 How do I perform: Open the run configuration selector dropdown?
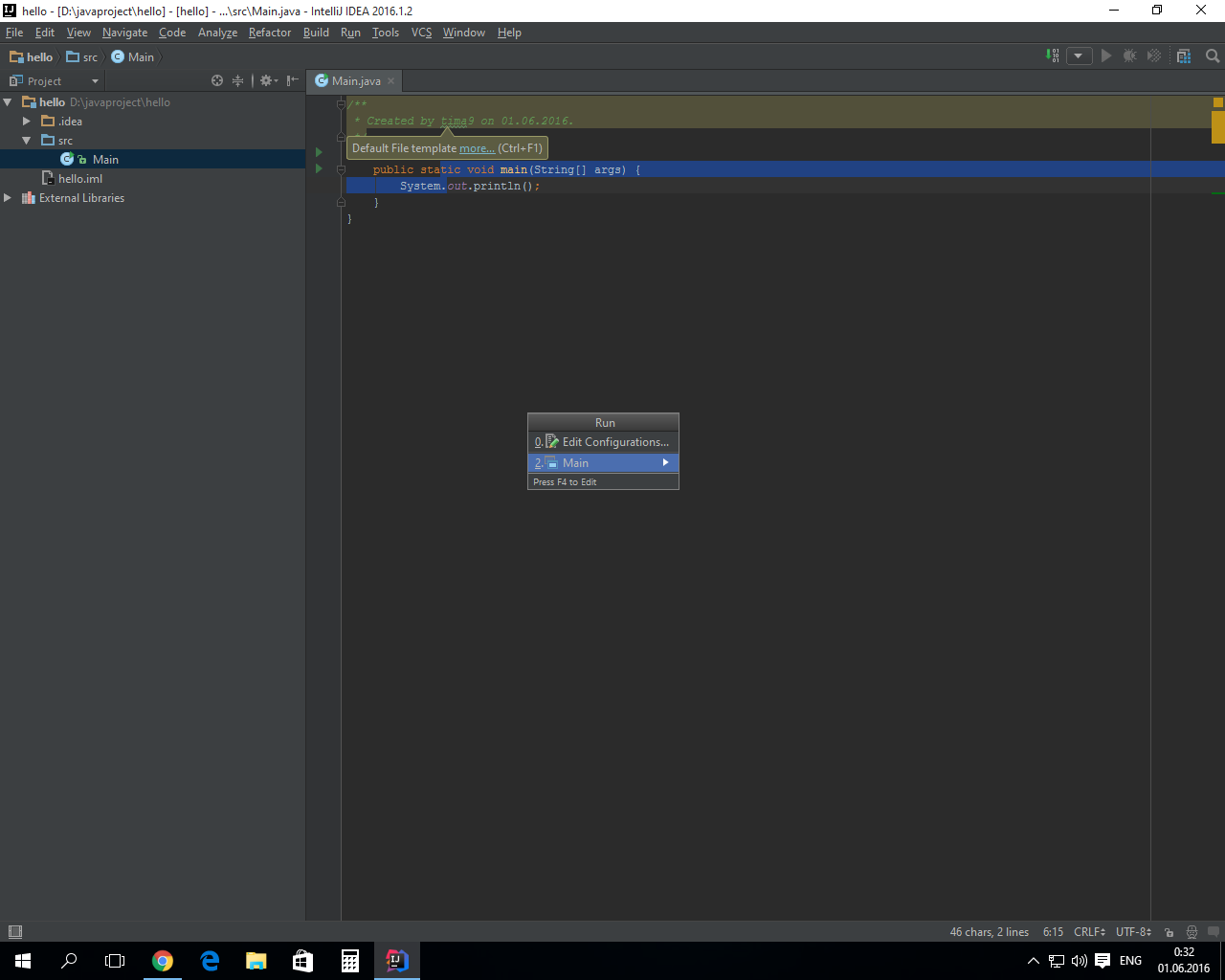[x=1079, y=56]
